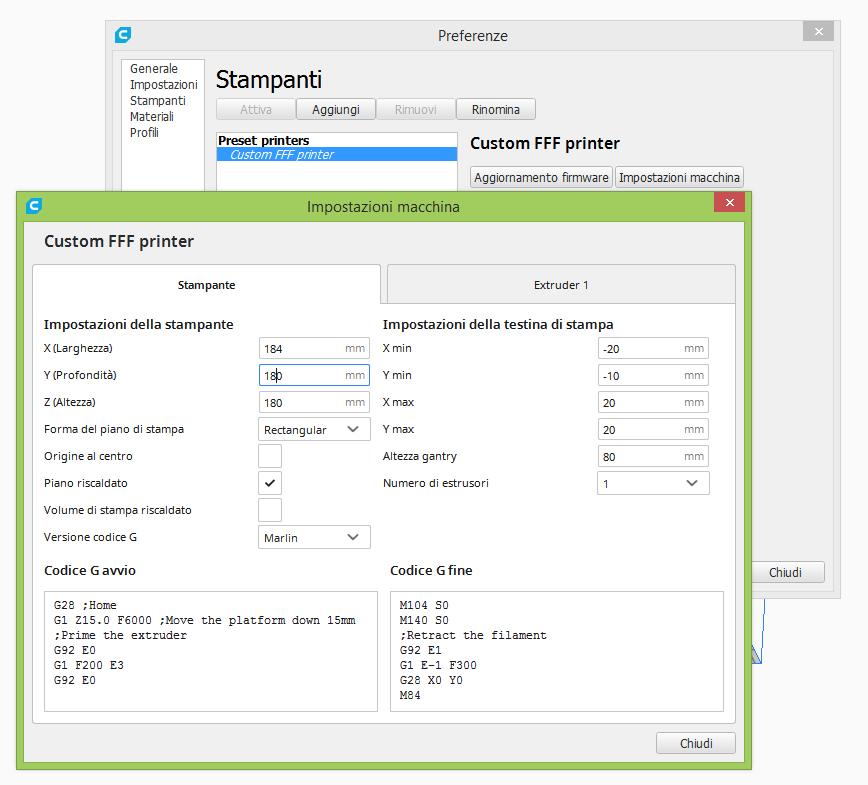Close the Impostazioni macchina dialog with red X

[729, 203]
